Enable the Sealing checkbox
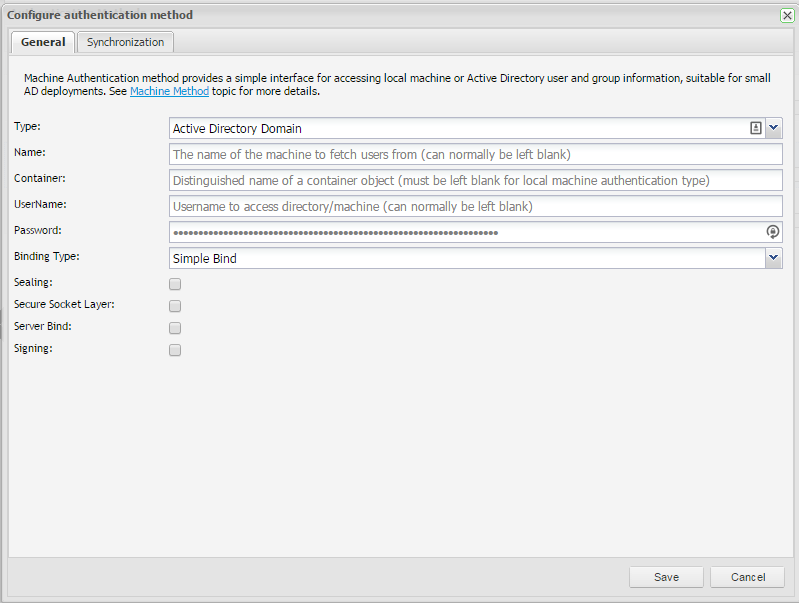 tap(175, 284)
